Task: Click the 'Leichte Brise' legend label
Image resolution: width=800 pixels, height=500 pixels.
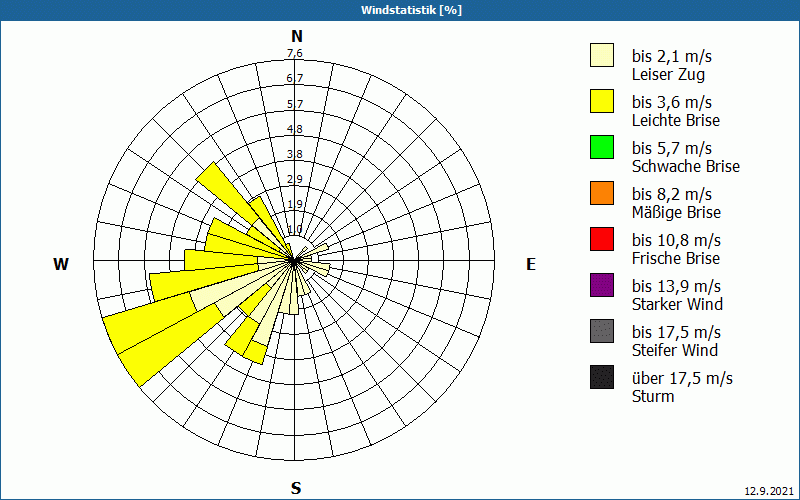Action: 676,120
